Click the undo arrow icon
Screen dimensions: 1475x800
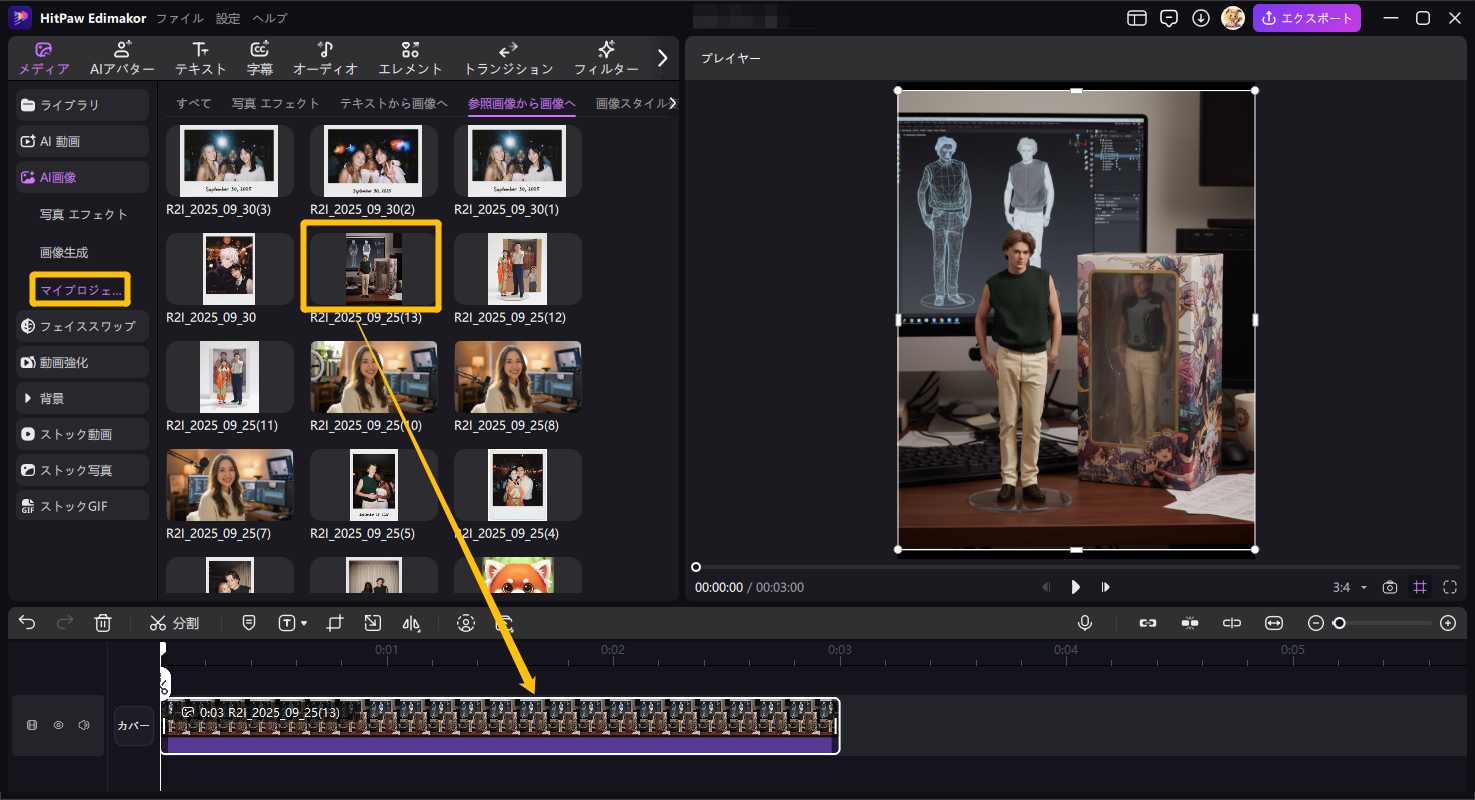coord(27,623)
